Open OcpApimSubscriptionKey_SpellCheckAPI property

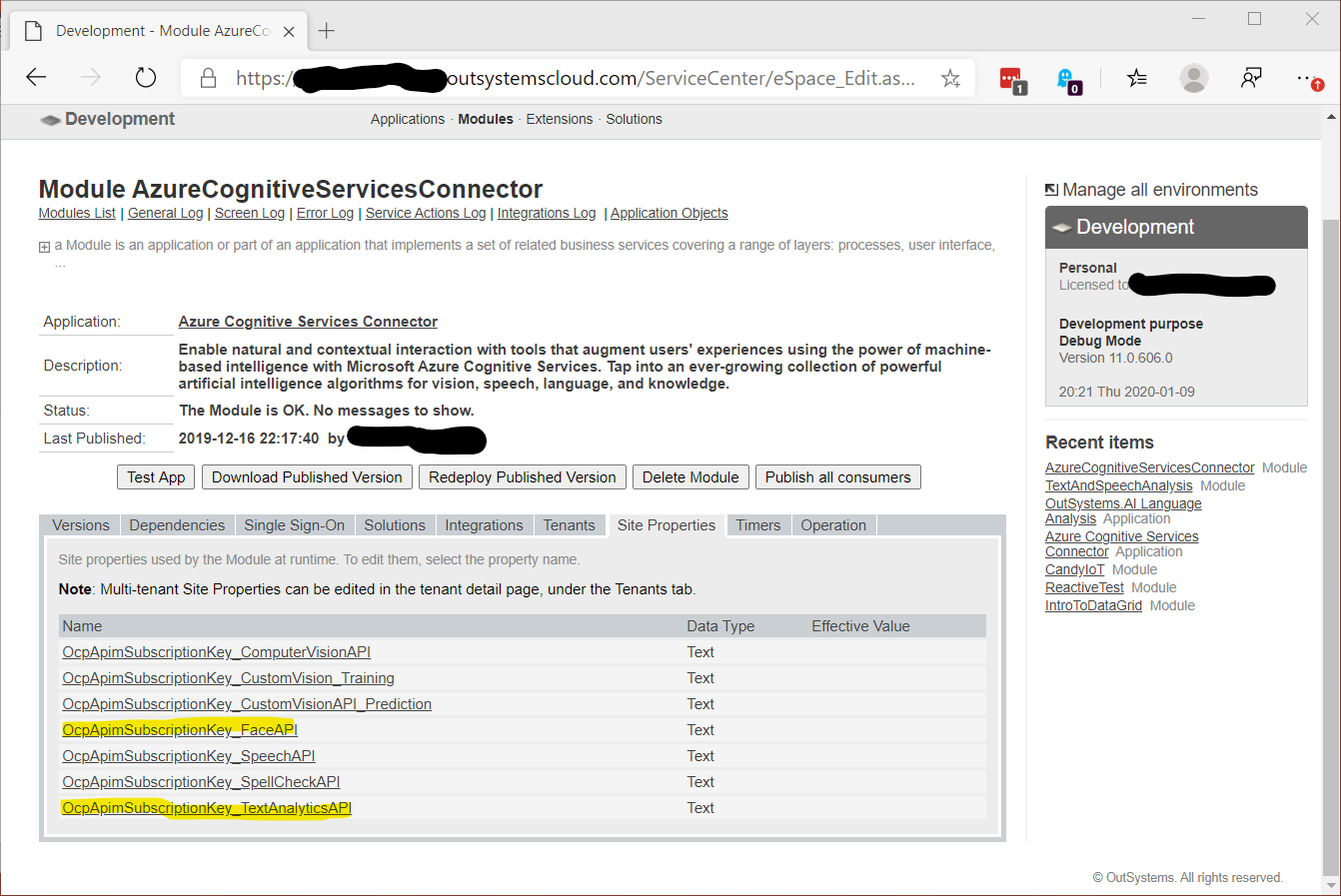pos(201,782)
